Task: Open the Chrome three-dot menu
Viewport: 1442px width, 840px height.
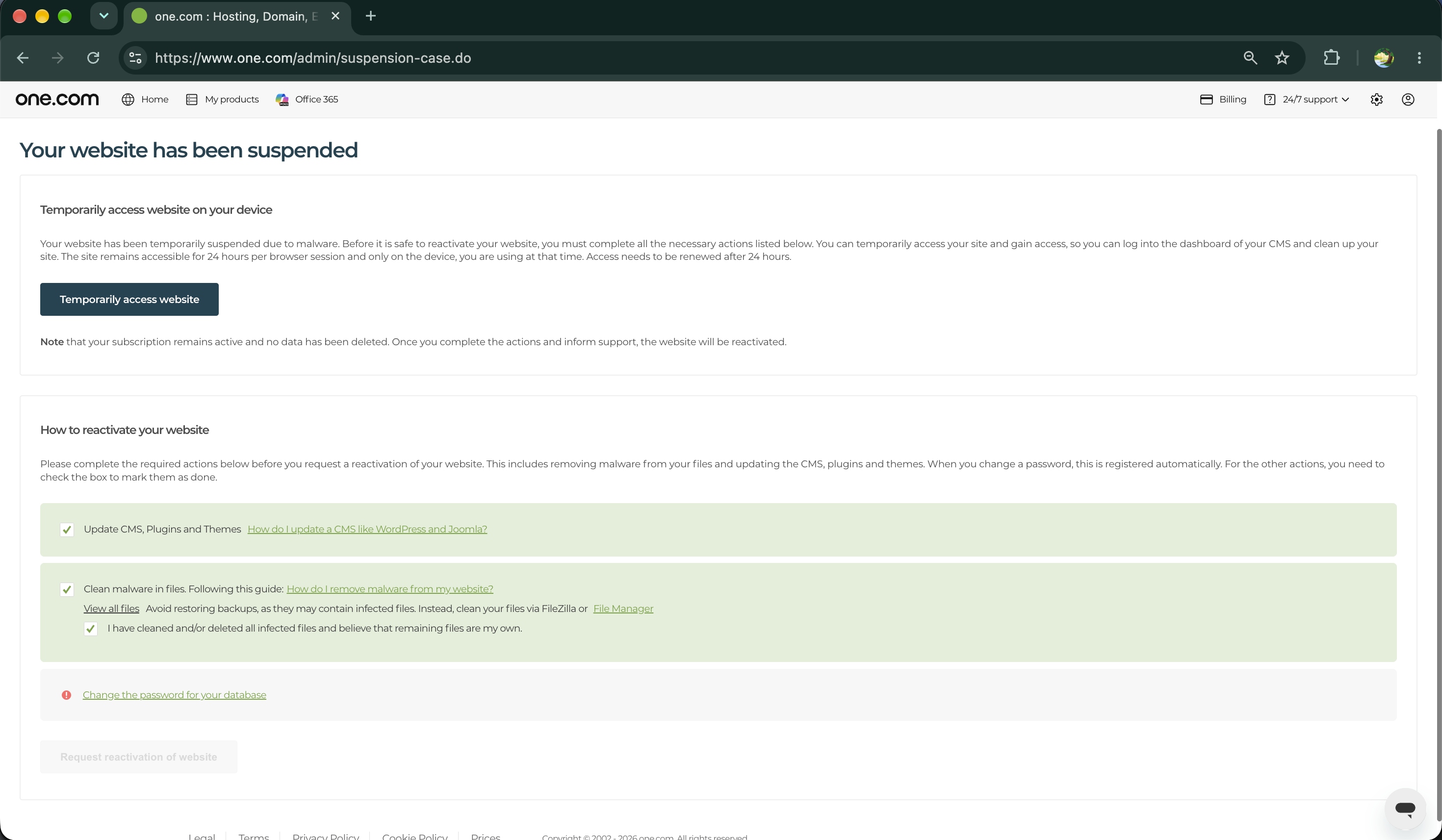Action: click(1419, 58)
